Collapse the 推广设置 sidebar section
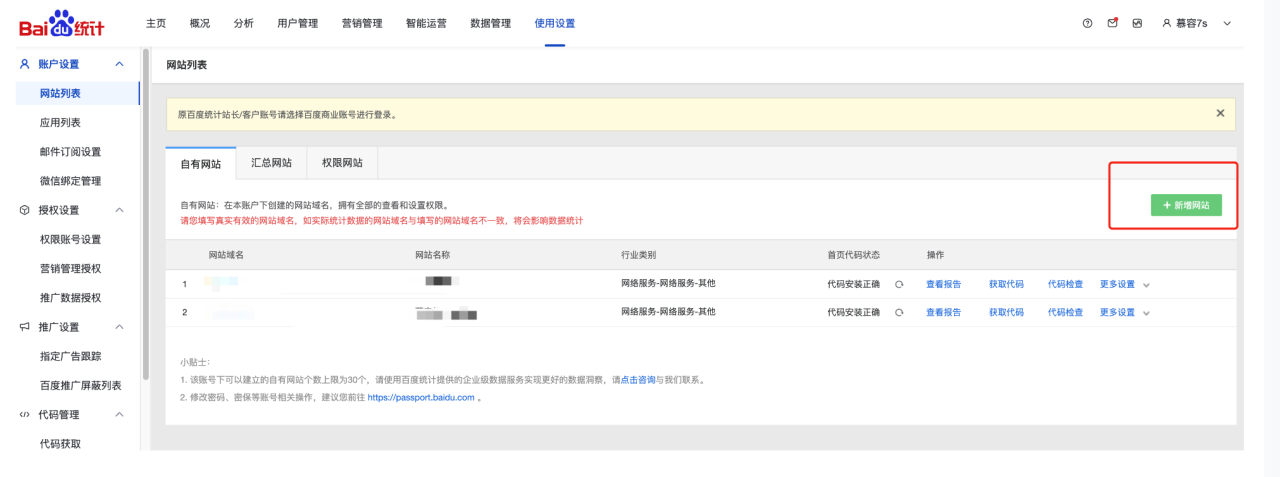This screenshot has height=477, width=1280. (x=119, y=327)
